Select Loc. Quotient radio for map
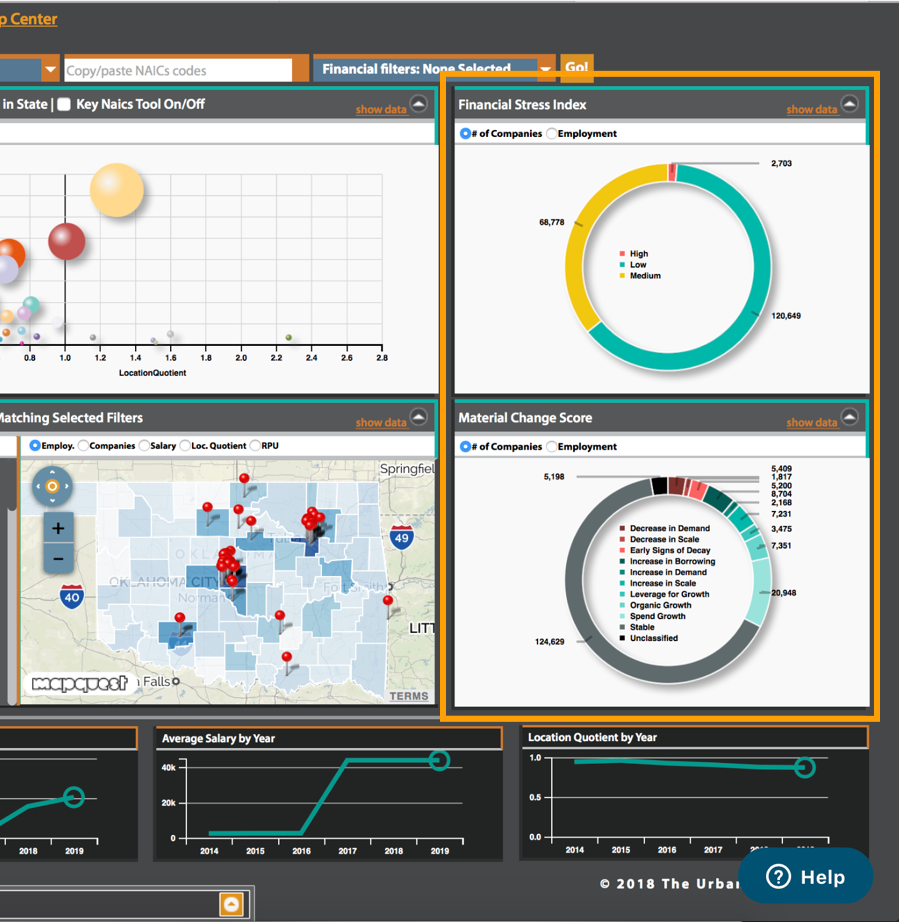This screenshot has height=922, width=899. pyautogui.click(x=185, y=446)
